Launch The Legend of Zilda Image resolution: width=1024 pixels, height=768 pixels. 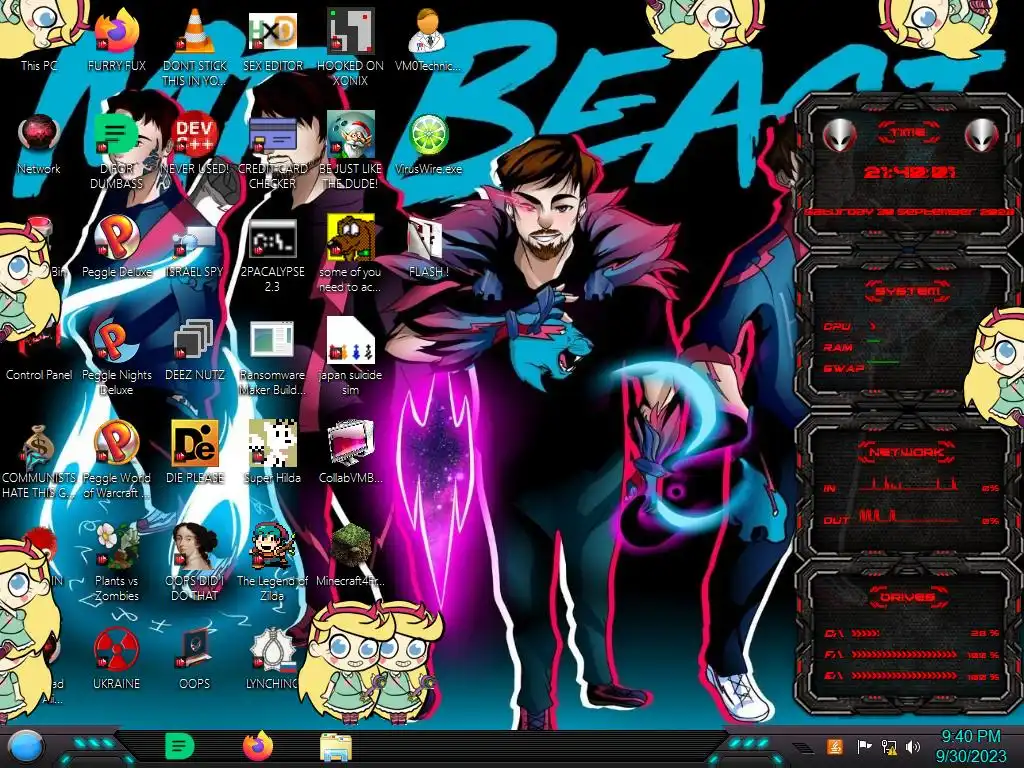pos(273,563)
